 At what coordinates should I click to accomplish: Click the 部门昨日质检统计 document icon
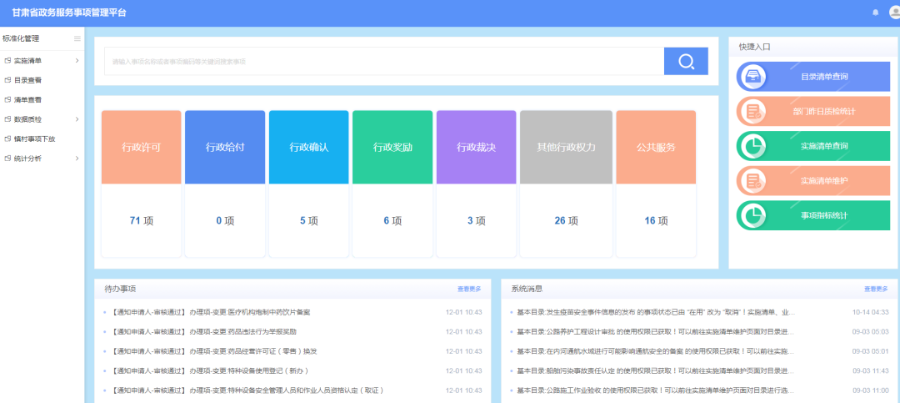point(752,111)
